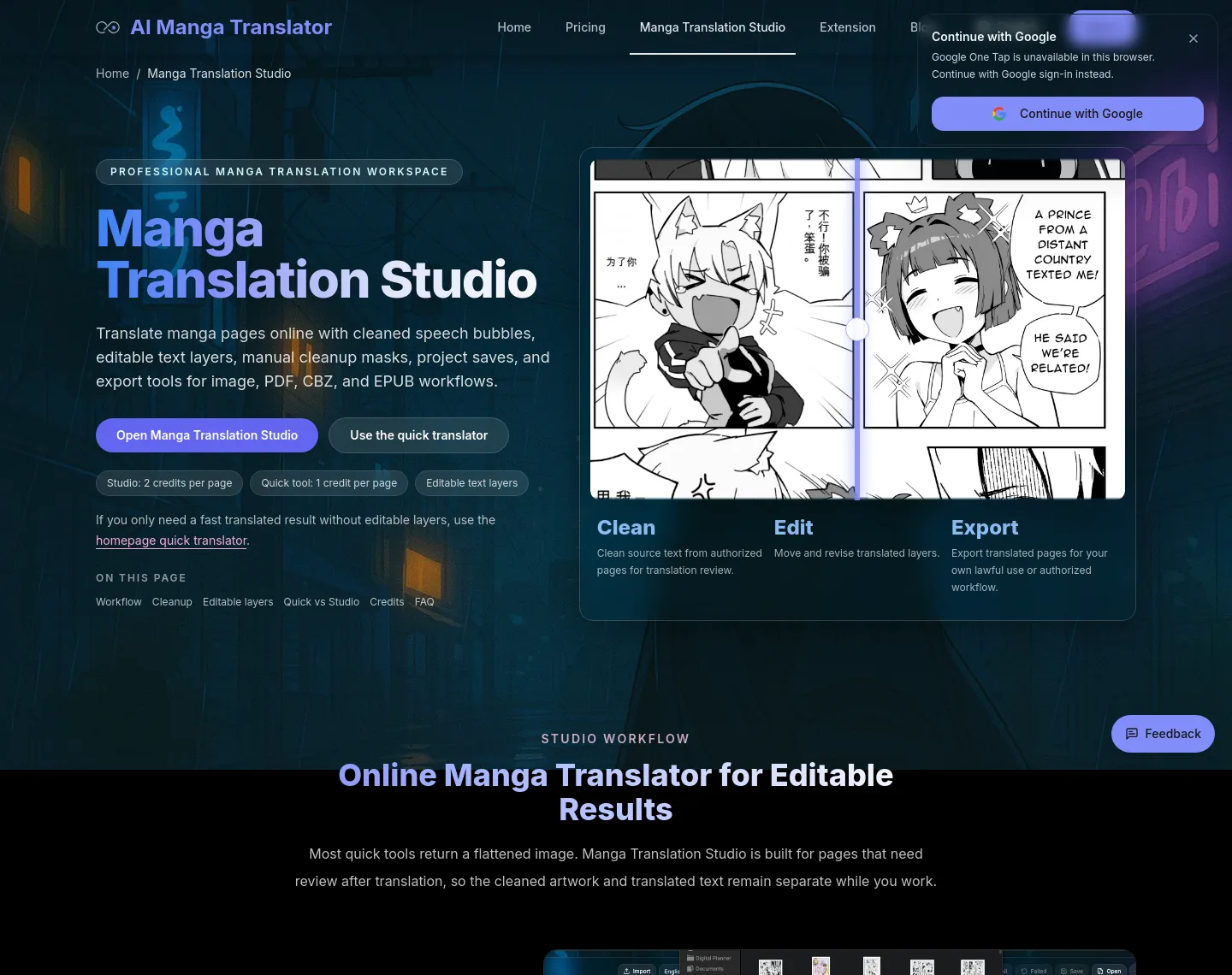1232x975 pixels.
Task: Open the Extension navigation item
Action: [848, 27]
